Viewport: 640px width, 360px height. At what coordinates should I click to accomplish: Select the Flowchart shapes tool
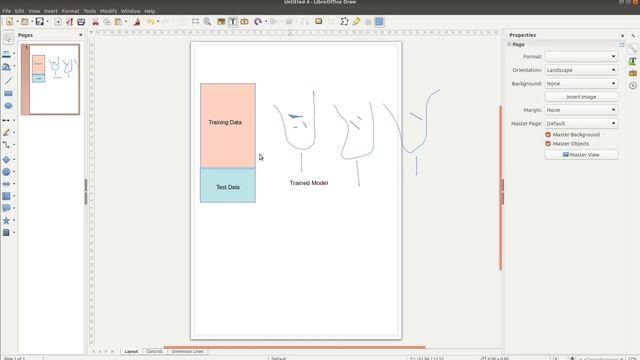pyautogui.click(x=6, y=196)
